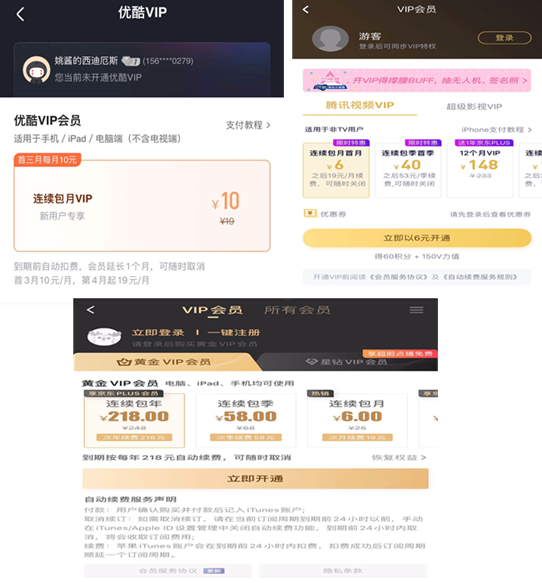This screenshot has width=542, height=583.
Task: Tap the back arrow on the 爱奇艺 VIP page
Action: pyautogui.click(x=90, y=310)
